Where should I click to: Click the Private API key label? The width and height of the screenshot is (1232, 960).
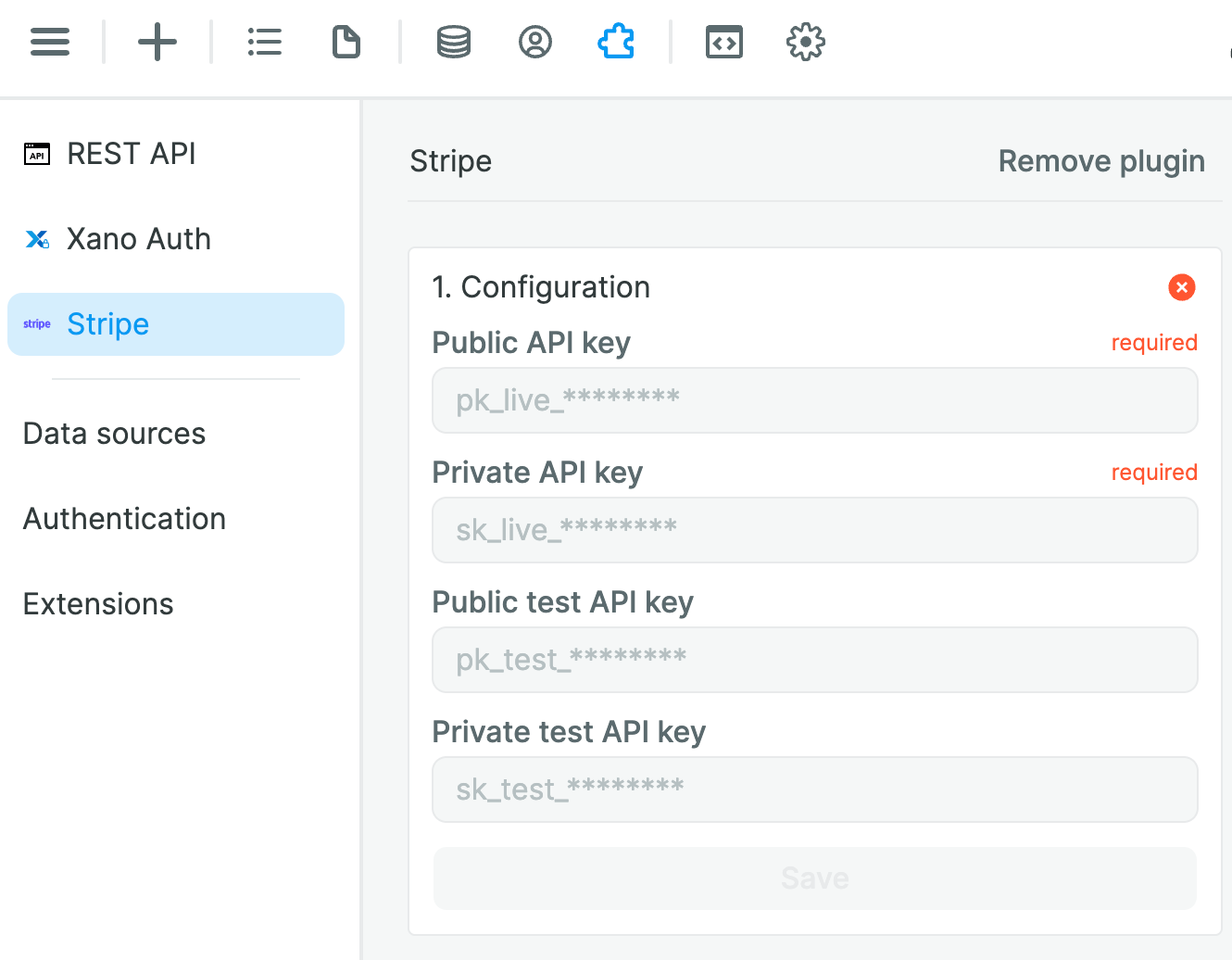(x=537, y=473)
